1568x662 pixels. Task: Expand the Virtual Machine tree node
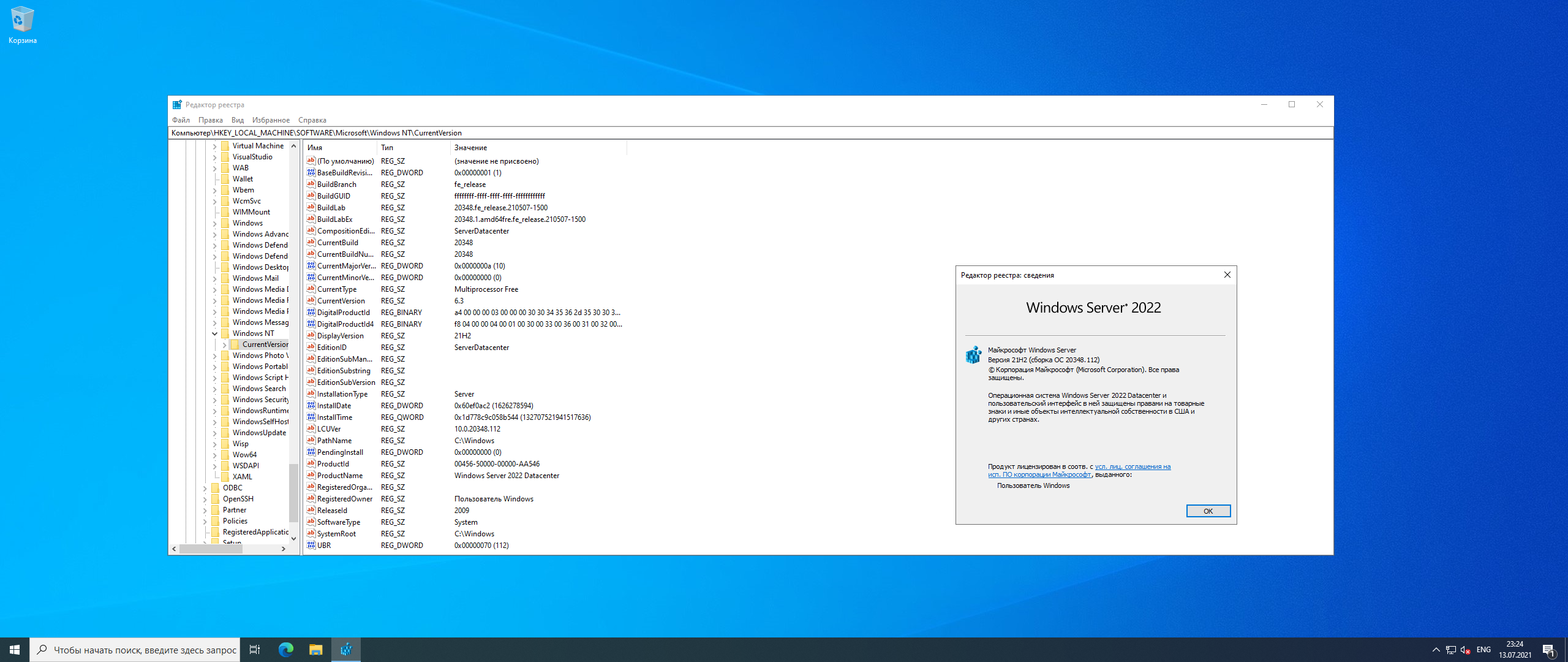click(215, 146)
